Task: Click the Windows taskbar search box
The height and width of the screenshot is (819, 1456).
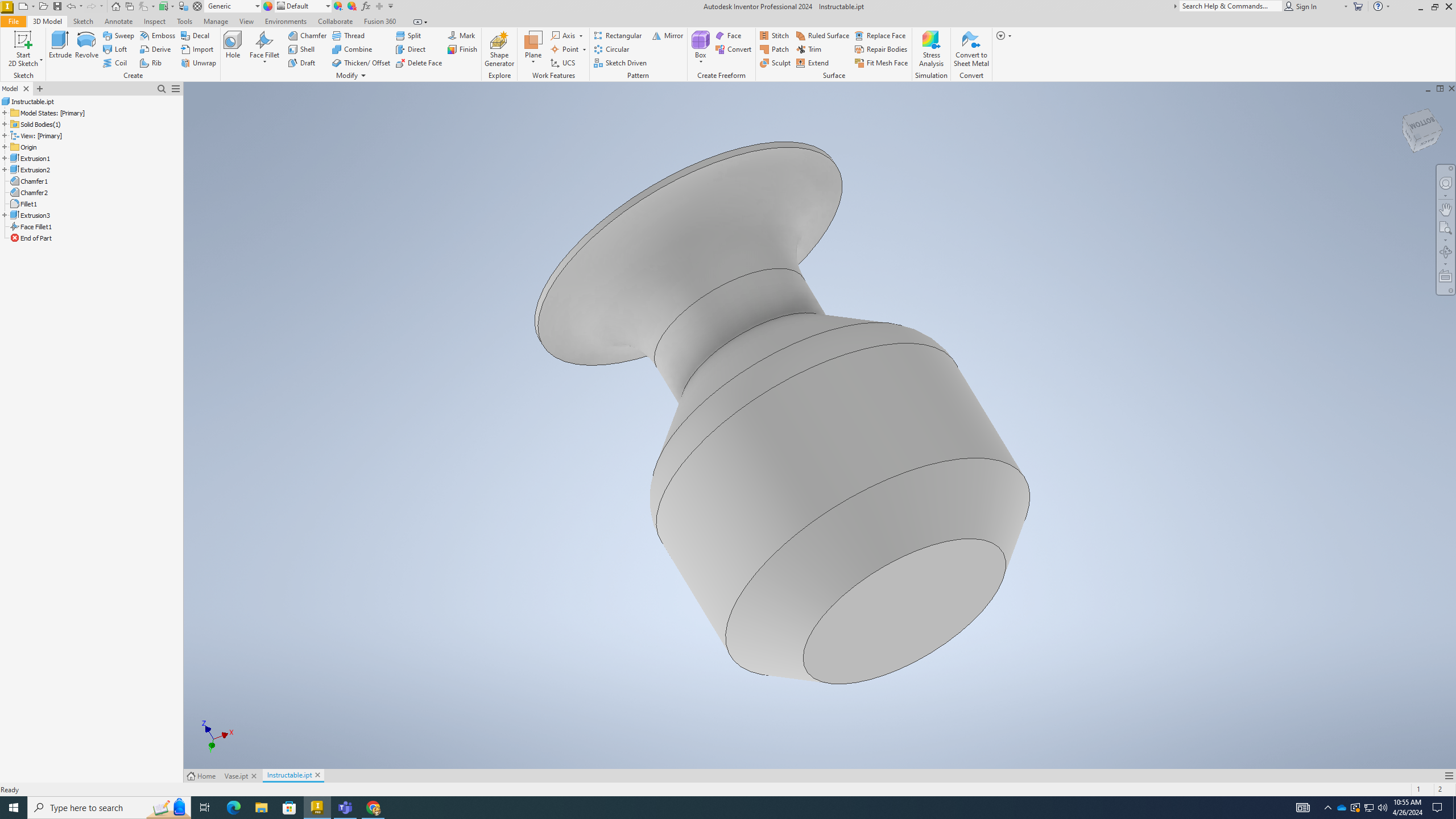Action: coord(109,808)
